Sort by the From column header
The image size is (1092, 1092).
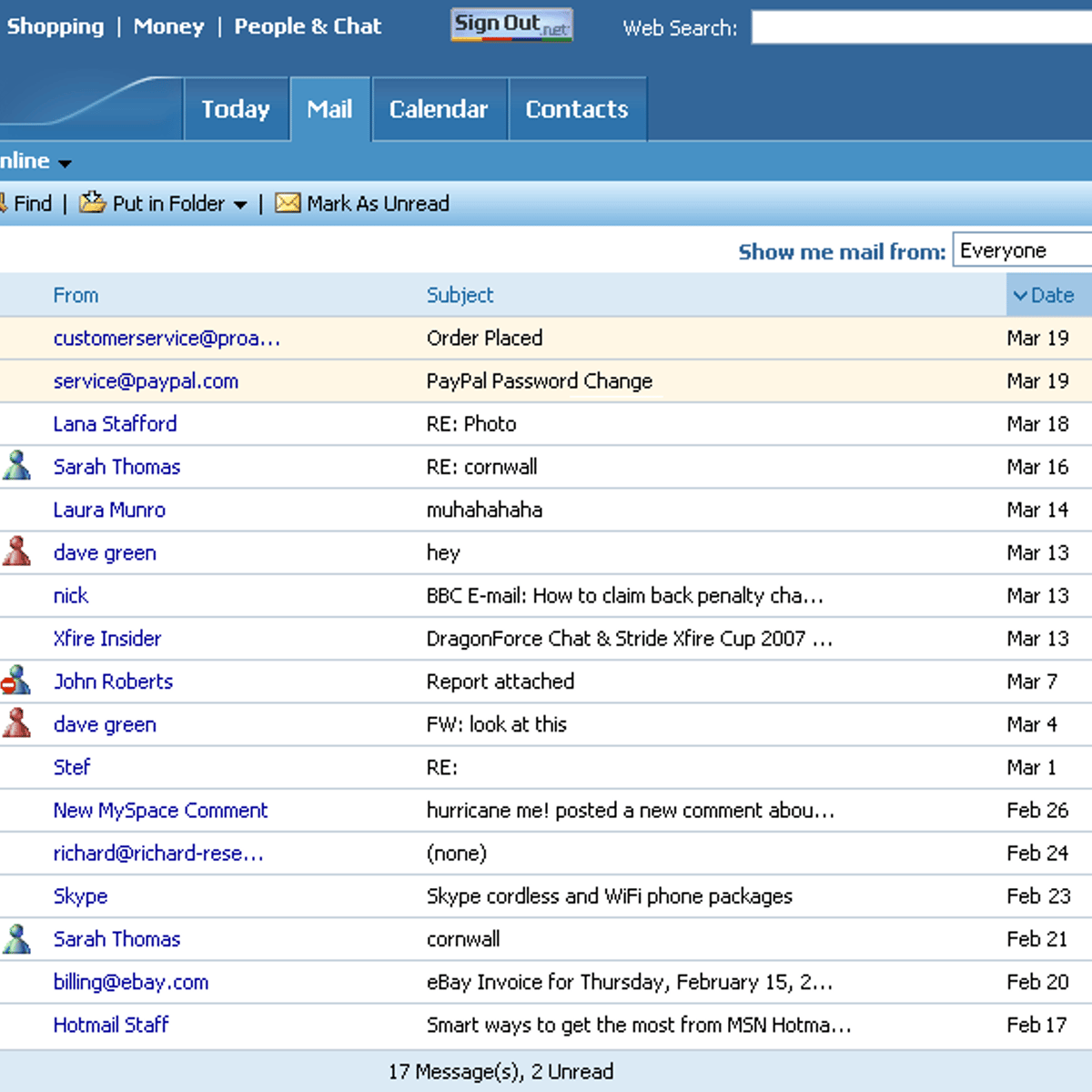click(76, 295)
